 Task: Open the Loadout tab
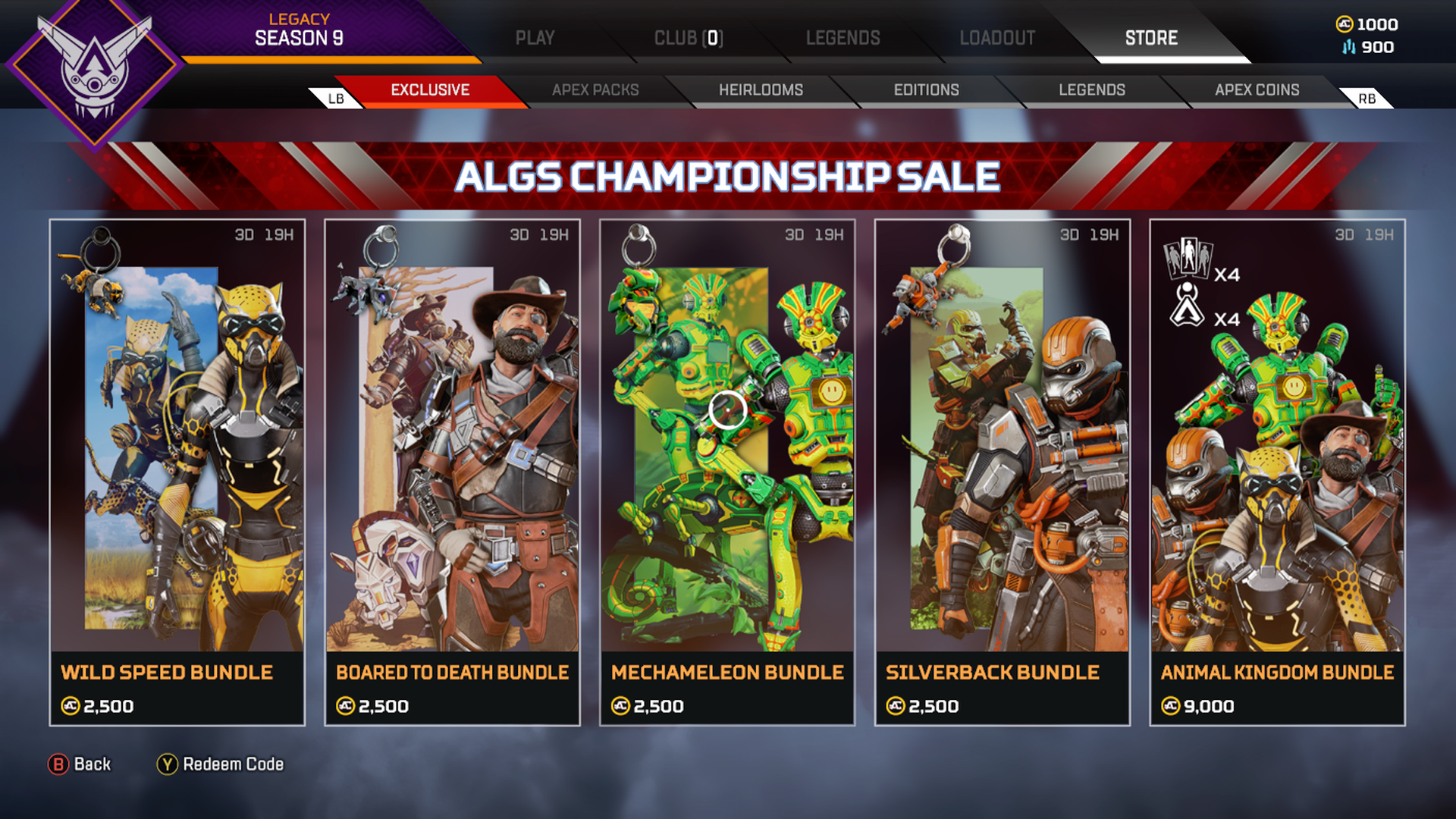[x=997, y=38]
